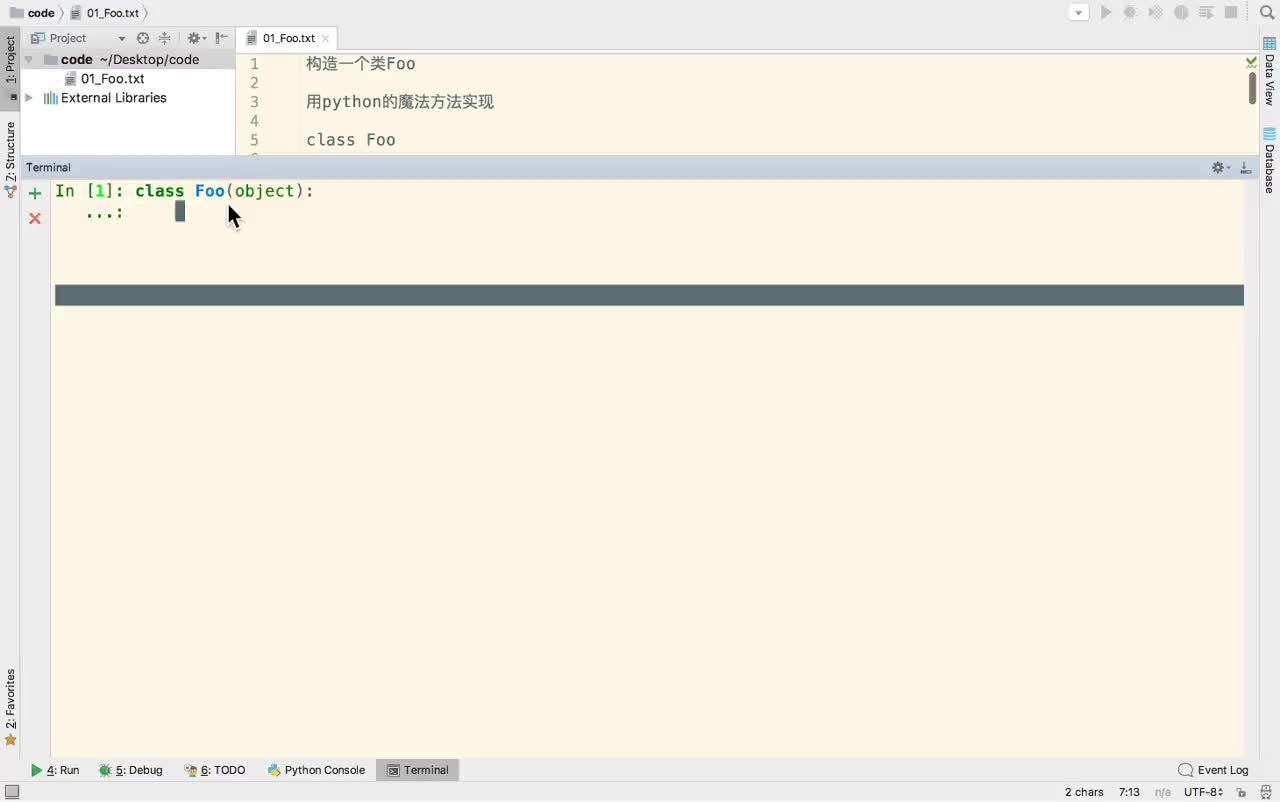Viewport: 1280px width, 802px height.
Task: Open the Terminal settings gear icon
Action: click(x=1216, y=167)
